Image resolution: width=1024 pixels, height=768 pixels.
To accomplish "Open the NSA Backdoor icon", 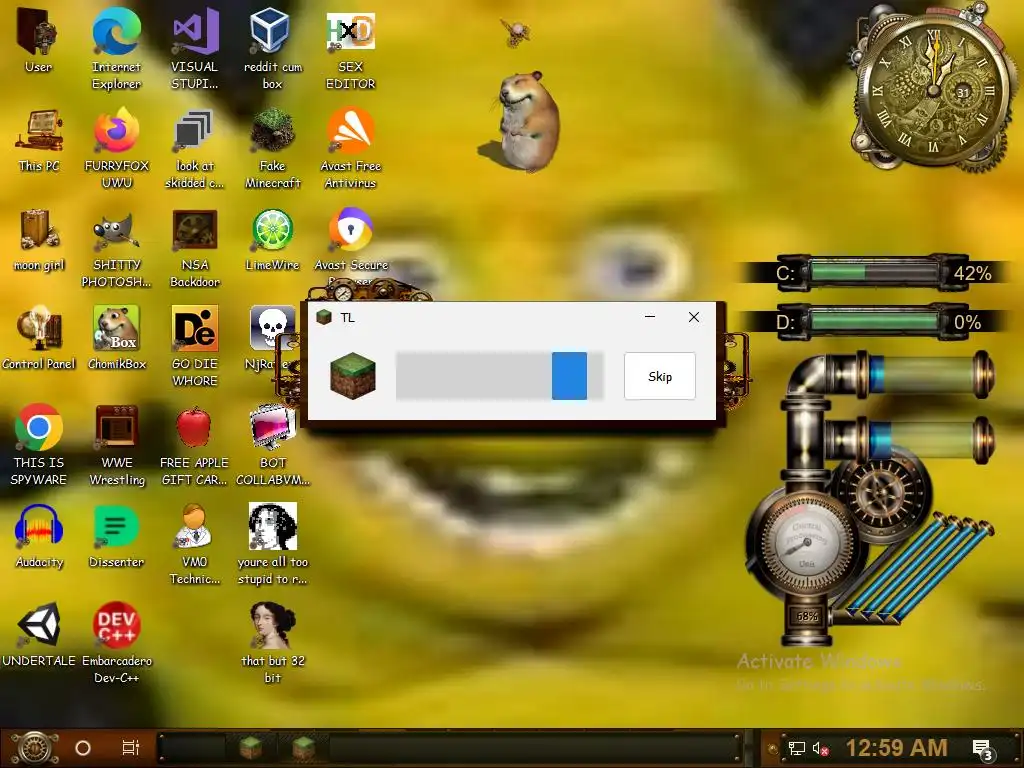I will 195,248.
